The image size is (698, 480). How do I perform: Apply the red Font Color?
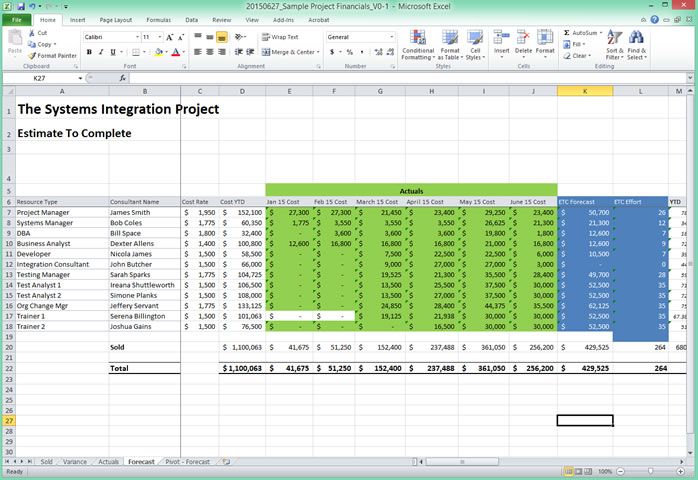(176, 52)
